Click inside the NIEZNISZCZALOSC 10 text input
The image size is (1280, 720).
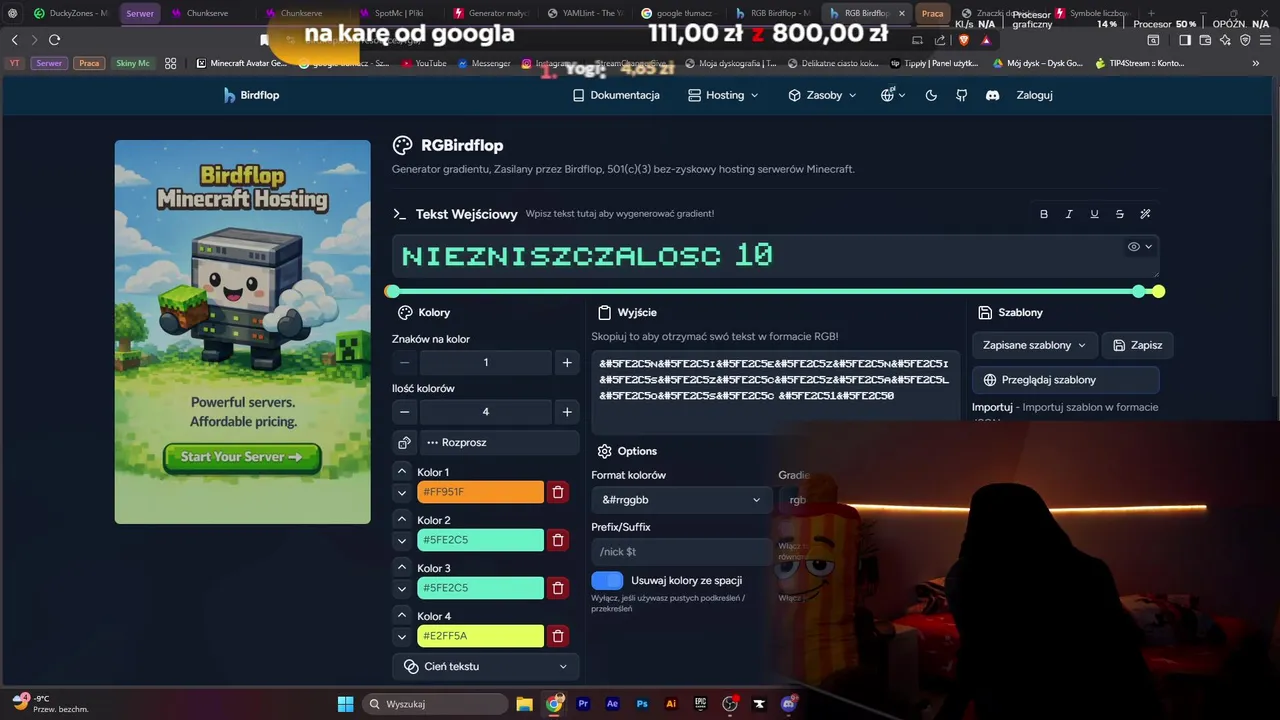coord(775,256)
